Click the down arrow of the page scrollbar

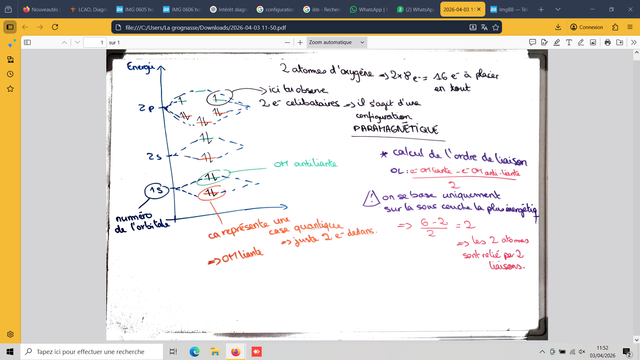pyautogui.click(x=636, y=340)
